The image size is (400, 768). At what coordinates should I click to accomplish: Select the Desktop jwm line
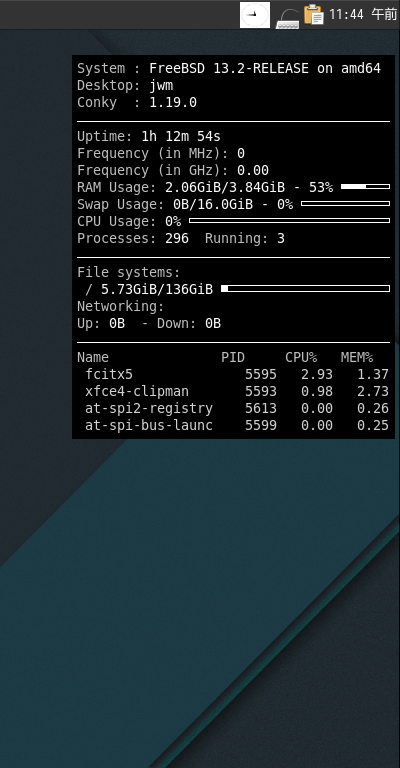125,85
